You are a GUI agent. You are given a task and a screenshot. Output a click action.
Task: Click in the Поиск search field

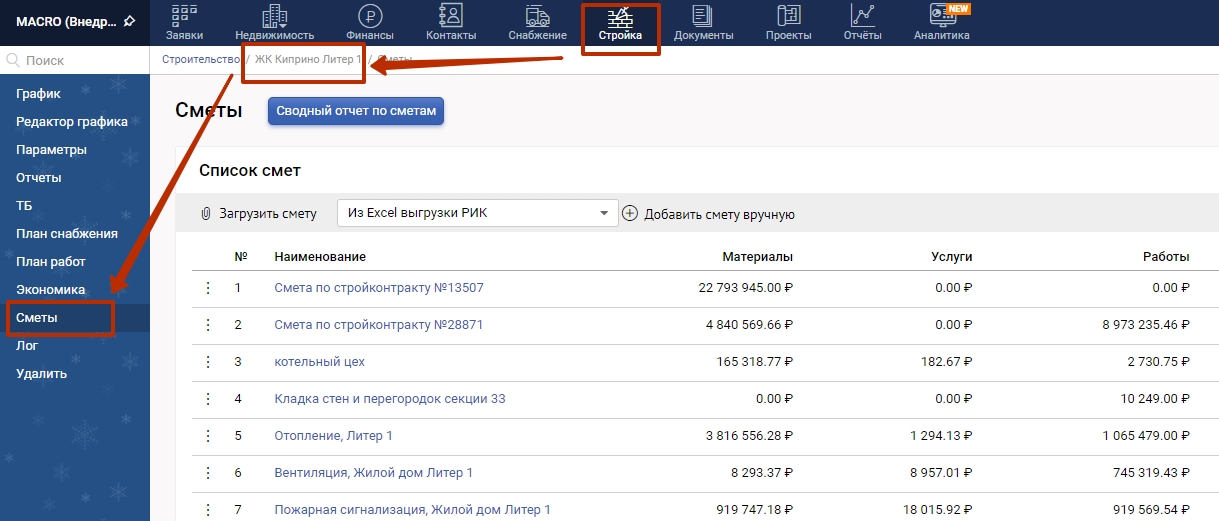click(x=80, y=61)
